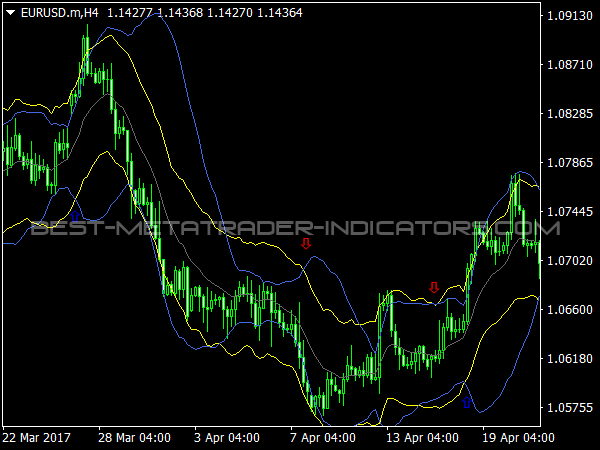Viewport: 600px width, 450px height.
Task: Click the 7 Apr 04:00 time label
Action: point(323,437)
